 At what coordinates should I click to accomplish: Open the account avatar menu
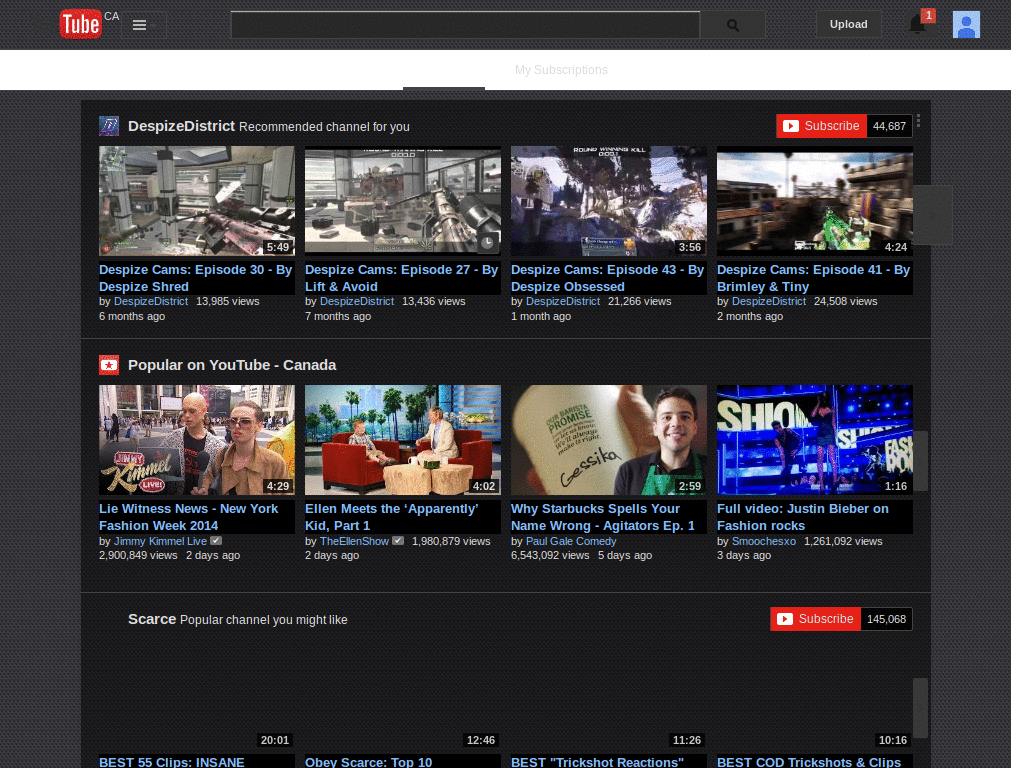point(966,25)
